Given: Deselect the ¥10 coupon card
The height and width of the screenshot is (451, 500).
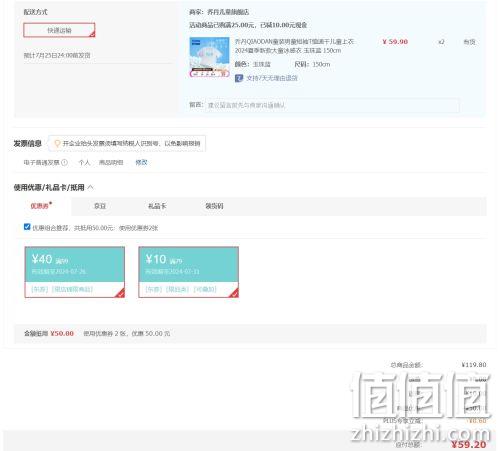Looking at the screenshot, I should 189,272.
